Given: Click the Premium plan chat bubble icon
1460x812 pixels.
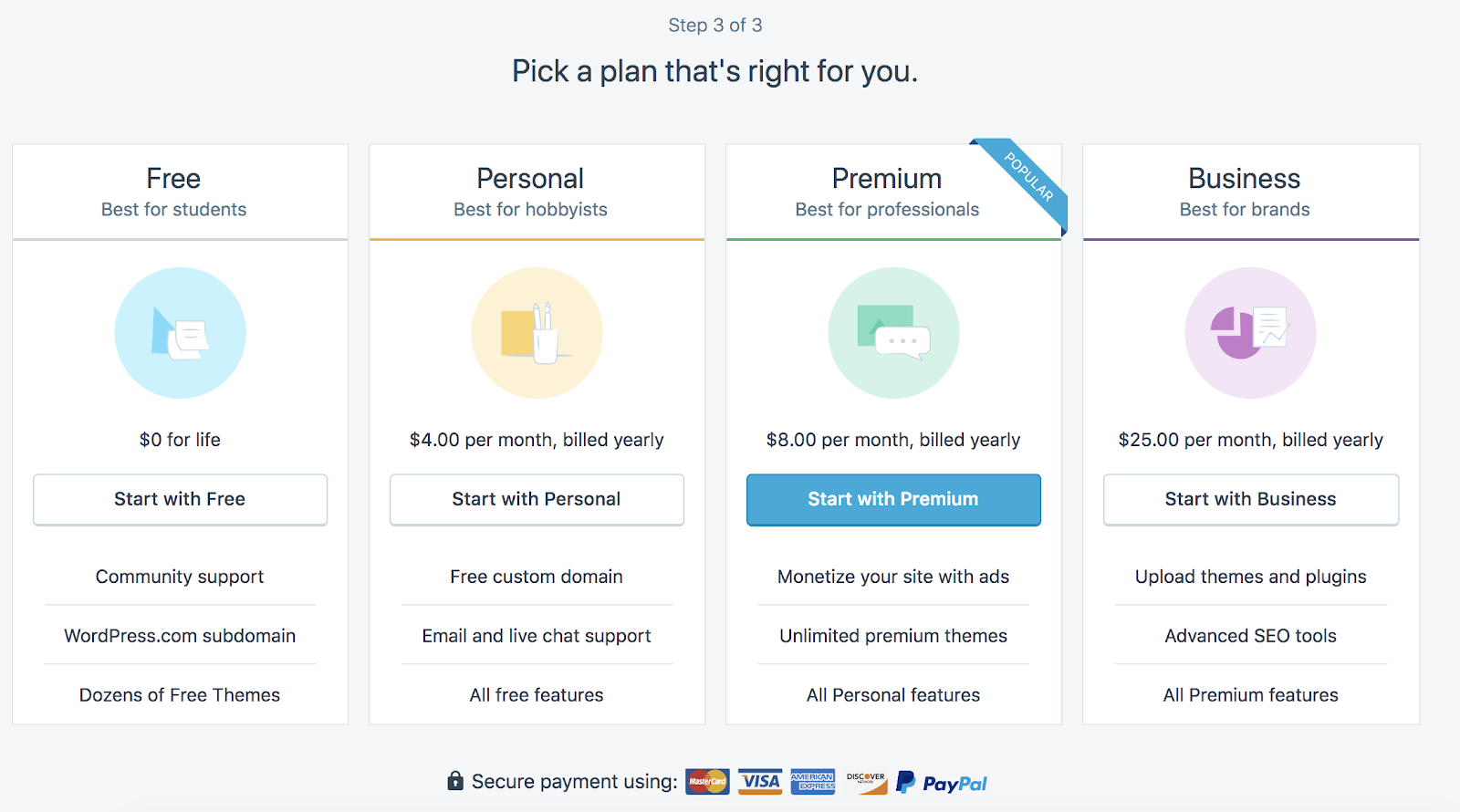Looking at the screenshot, I should pyautogui.click(x=893, y=333).
